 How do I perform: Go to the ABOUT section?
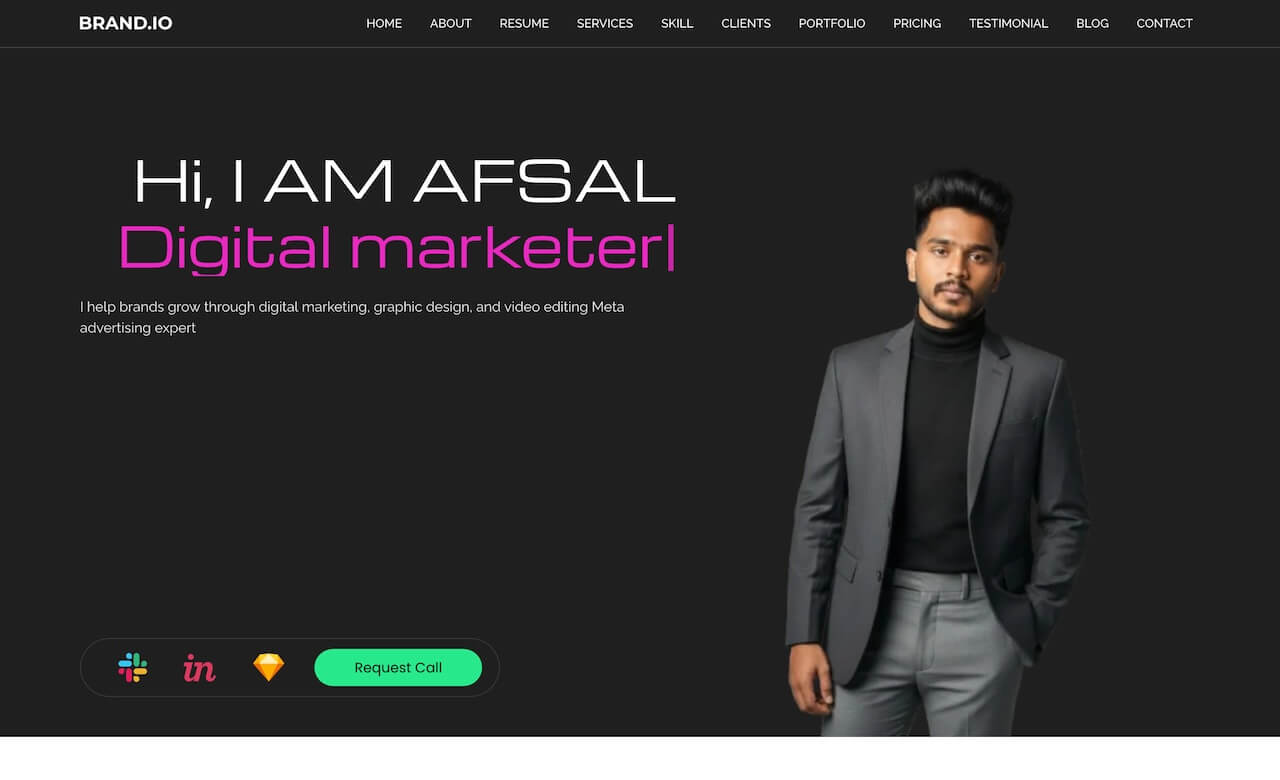point(451,23)
